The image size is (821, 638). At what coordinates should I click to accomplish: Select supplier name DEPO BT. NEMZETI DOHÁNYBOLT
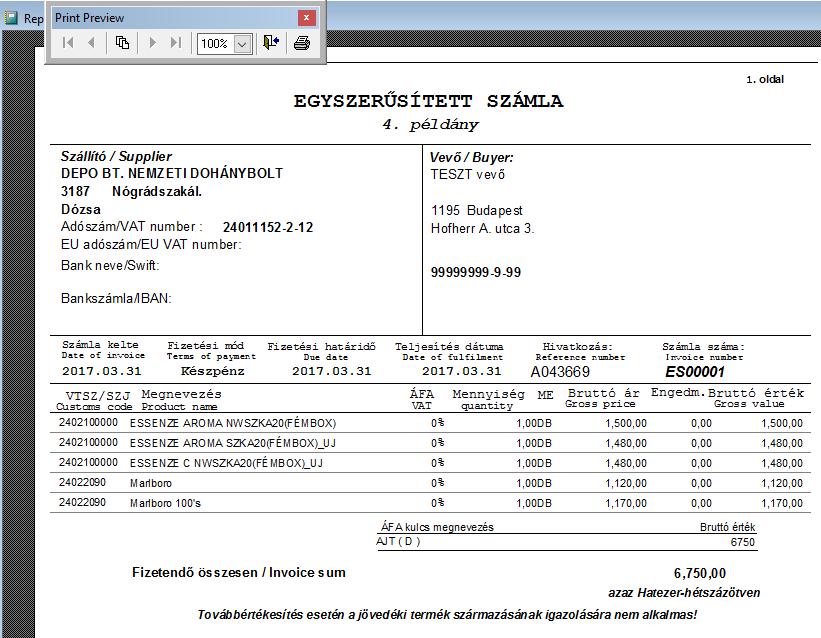172,173
